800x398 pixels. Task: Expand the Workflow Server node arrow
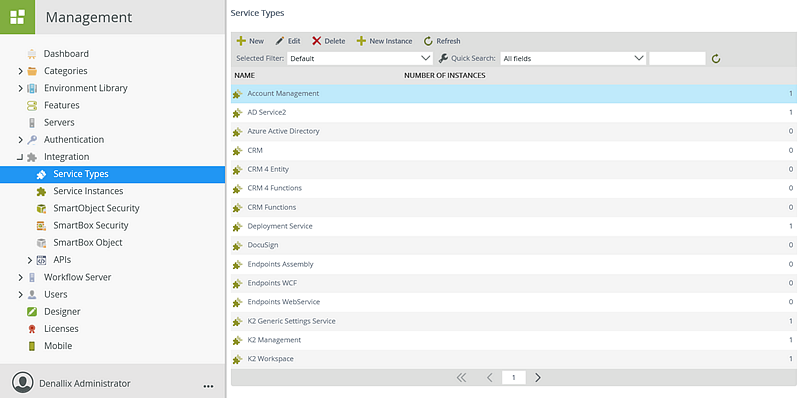[x=20, y=278]
